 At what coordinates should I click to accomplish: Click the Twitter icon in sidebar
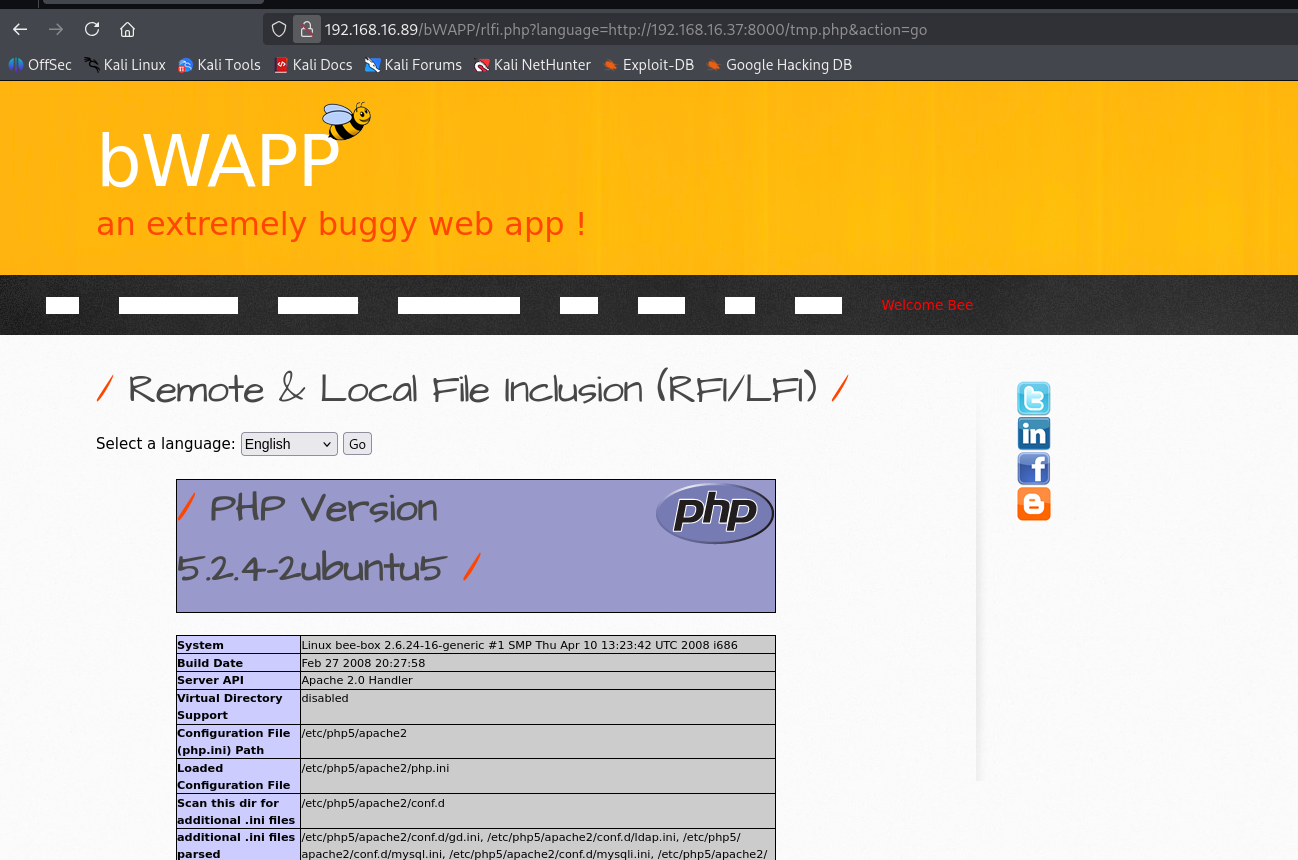[1034, 399]
